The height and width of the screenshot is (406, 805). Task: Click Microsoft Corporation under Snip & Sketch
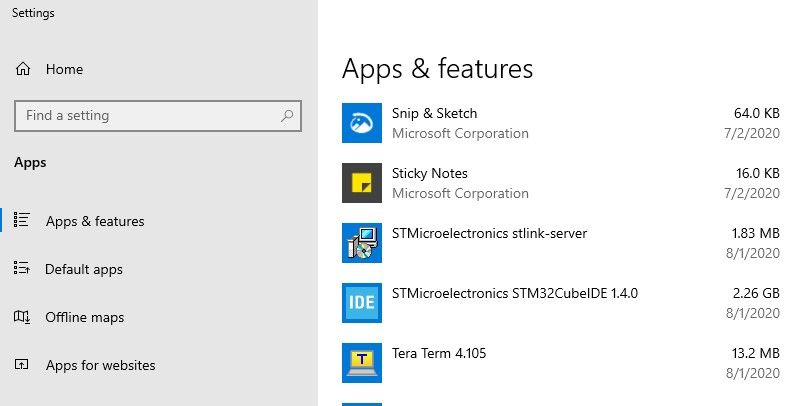tap(460, 133)
